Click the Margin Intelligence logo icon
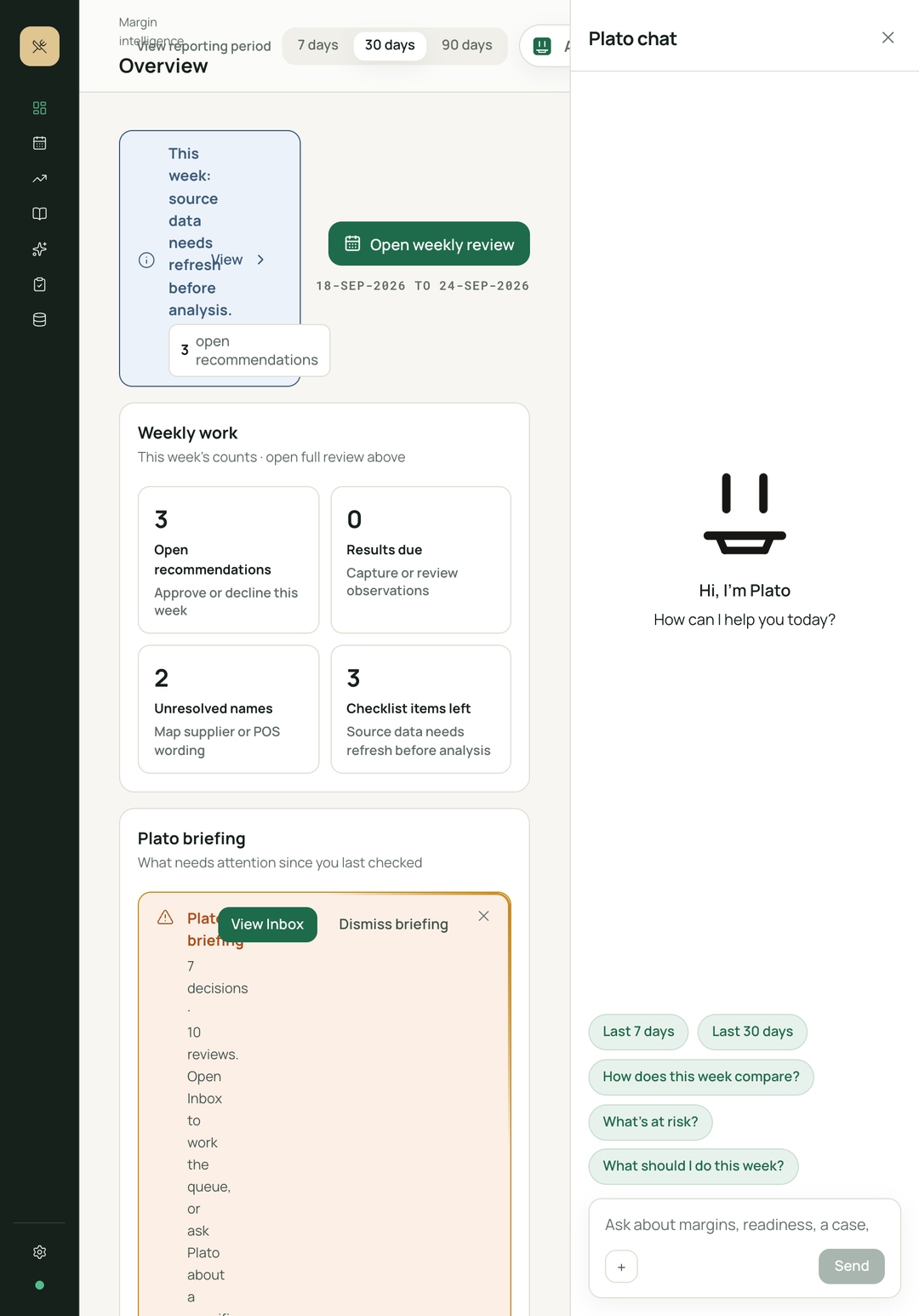Image resolution: width=919 pixels, height=1316 pixels. coord(39,46)
